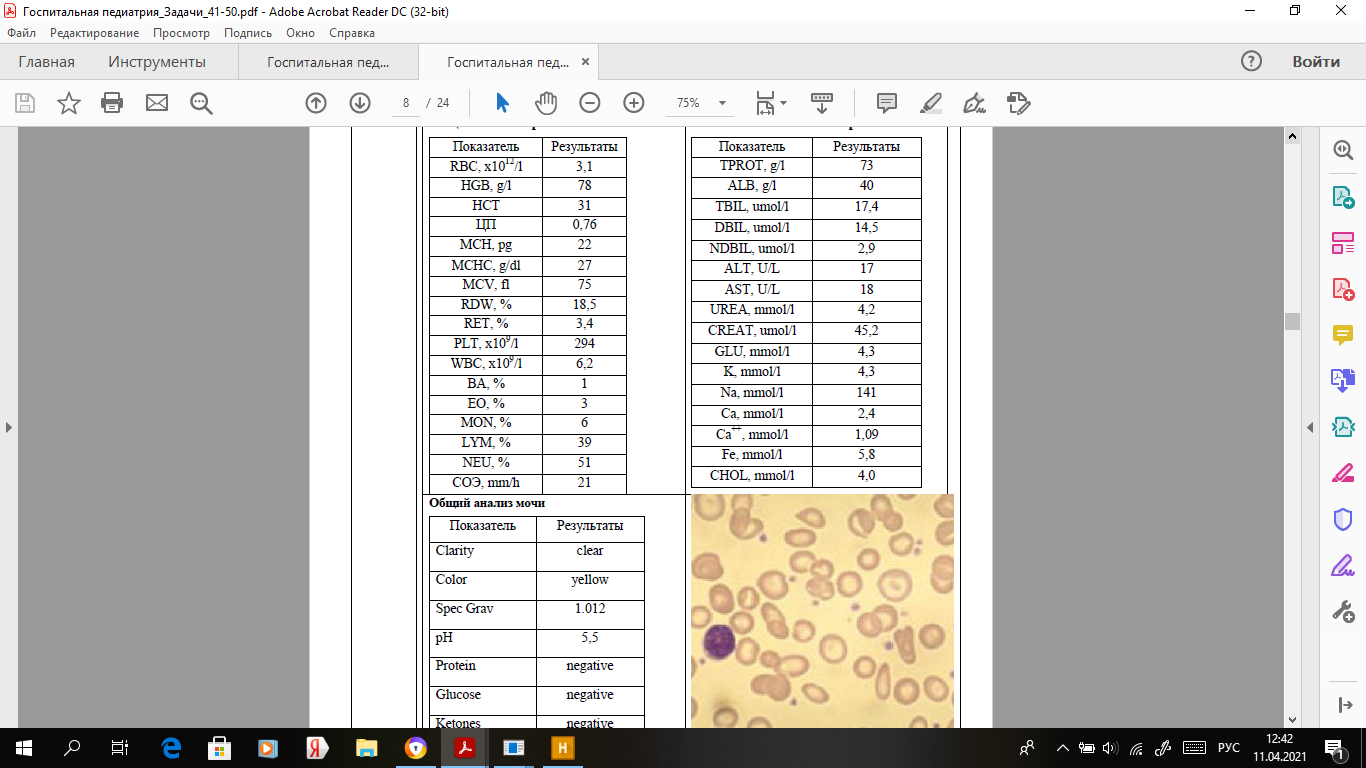The width and height of the screenshot is (1366, 768).
Task: Open More Tools wrench in sidebar
Action: pyautogui.click(x=1343, y=611)
